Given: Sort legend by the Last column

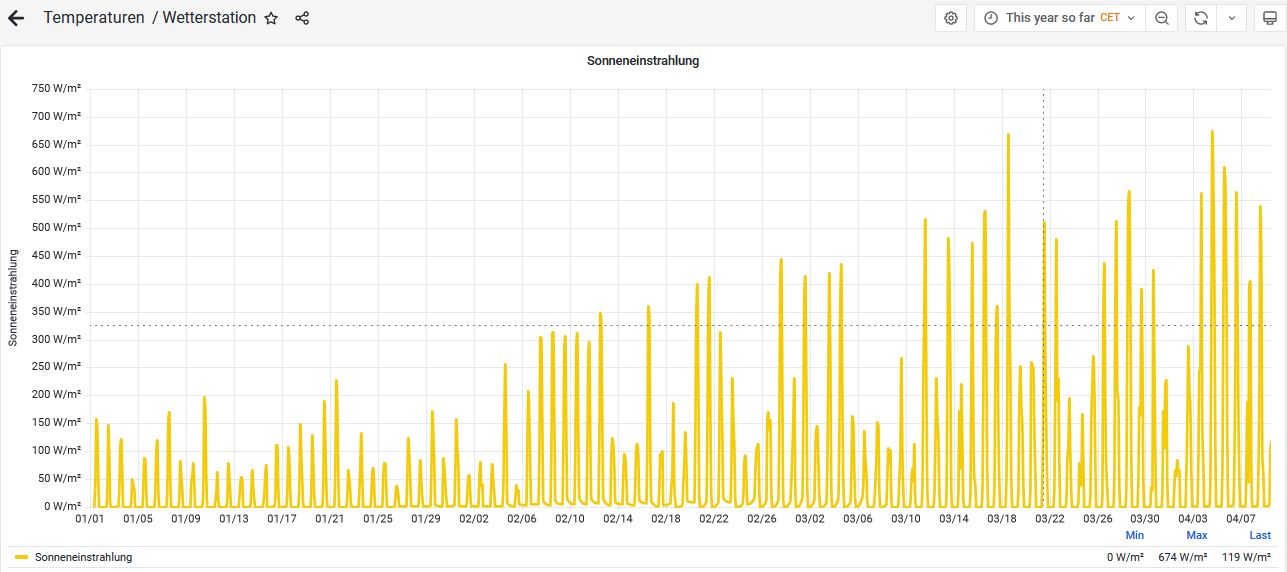Looking at the screenshot, I should pyautogui.click(x=1259, y=535).
